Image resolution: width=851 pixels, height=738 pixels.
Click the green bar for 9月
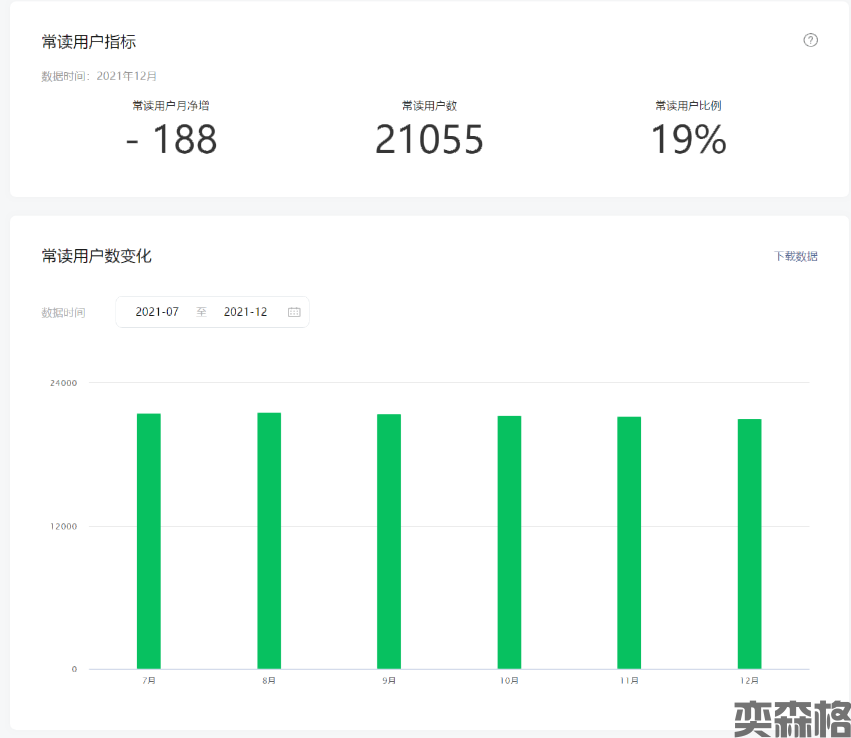click(x=389, y=541)
